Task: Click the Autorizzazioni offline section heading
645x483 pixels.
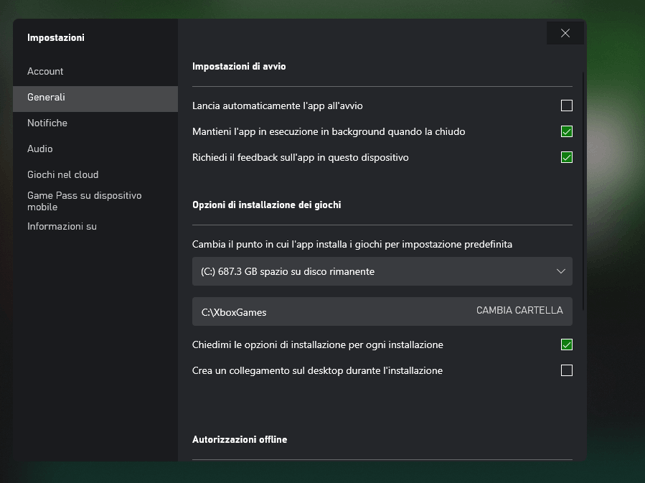Action: (239, 440)
